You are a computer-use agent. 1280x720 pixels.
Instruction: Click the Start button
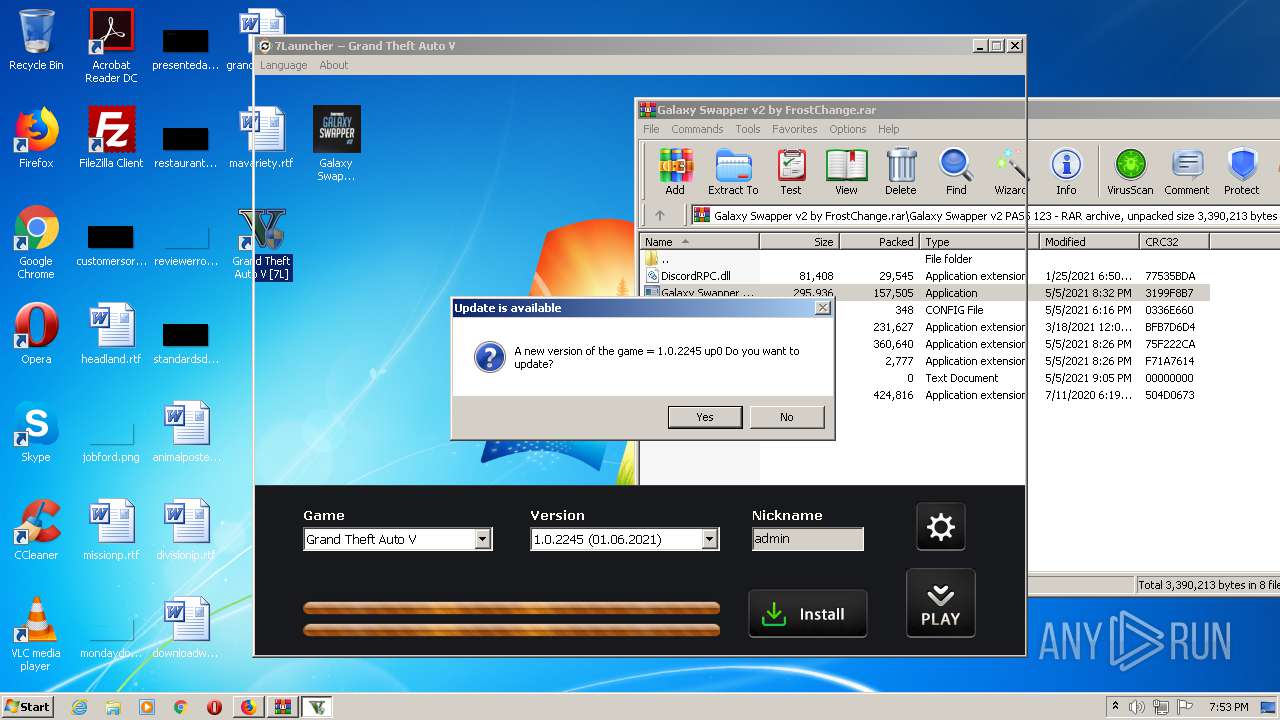(27, 706)
